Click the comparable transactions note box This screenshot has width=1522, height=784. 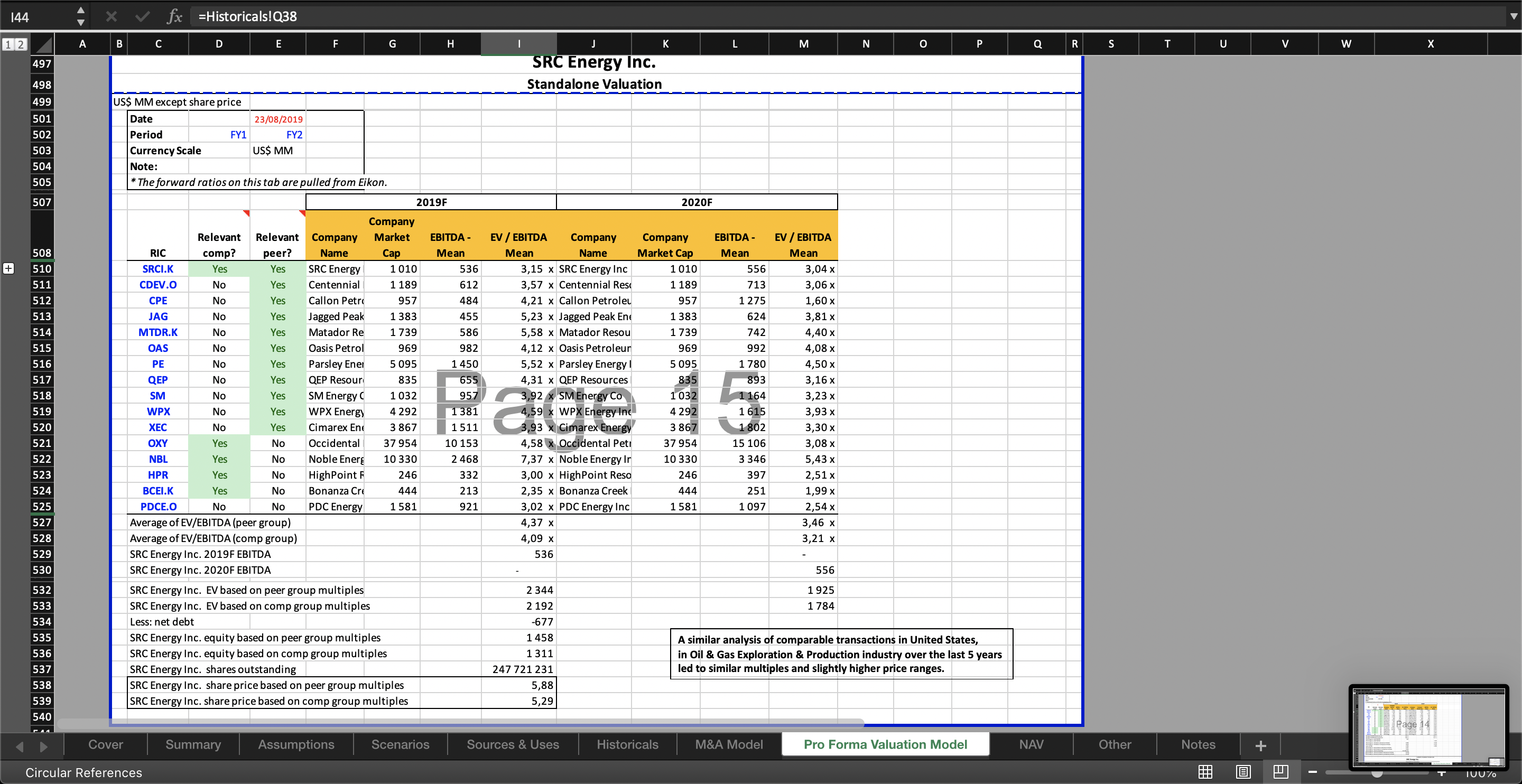coord(841,654)
